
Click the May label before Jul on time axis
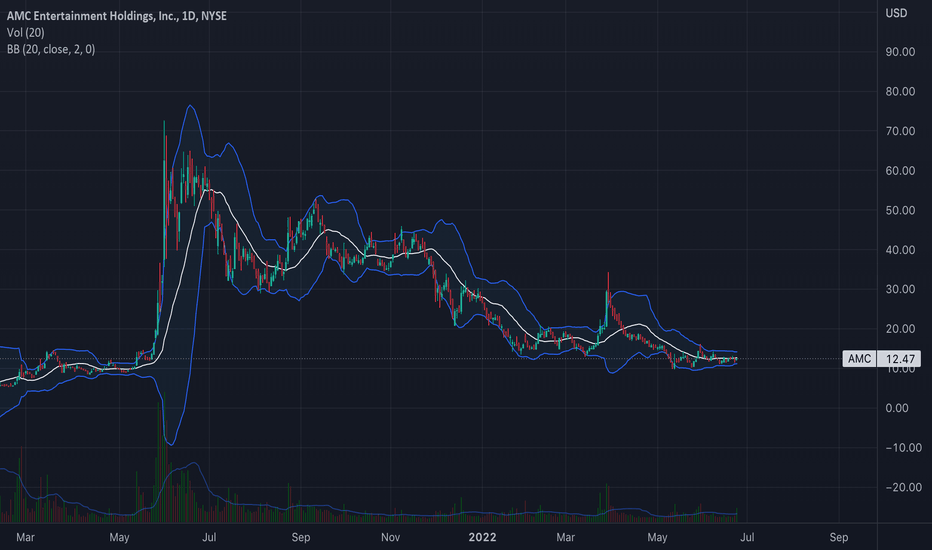pos(119,538)
